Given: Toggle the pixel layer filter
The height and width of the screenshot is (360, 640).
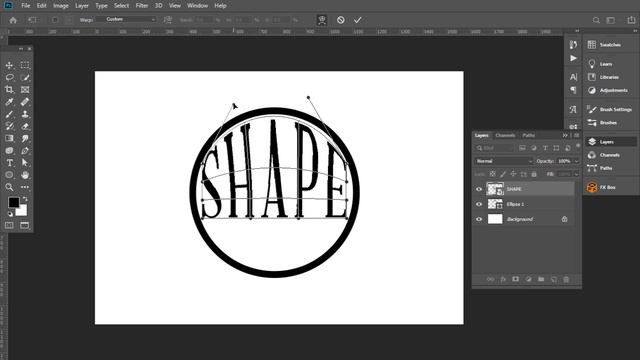Looking at the screenshot, I should tap(522, 148).
